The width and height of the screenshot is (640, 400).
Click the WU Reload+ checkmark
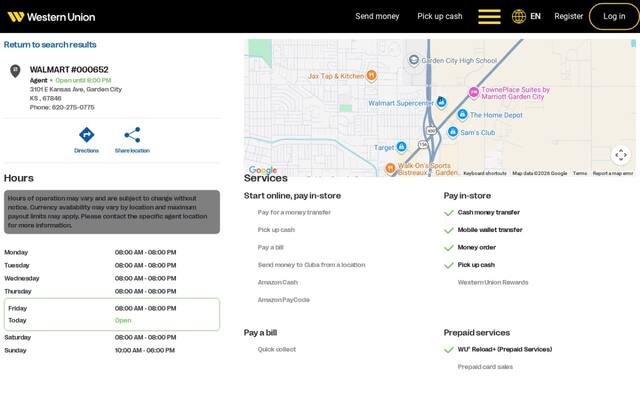pyautogui.click(x=449, y=350)
